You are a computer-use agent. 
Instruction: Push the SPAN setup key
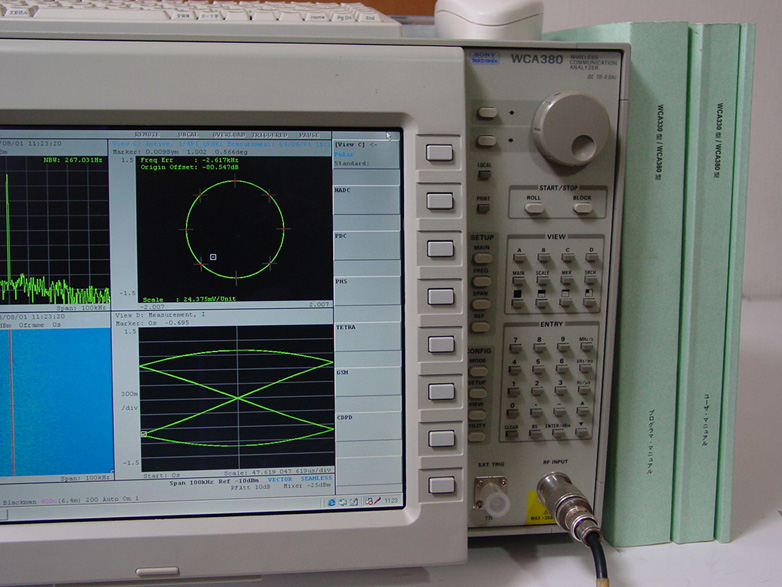click(480, 304)
